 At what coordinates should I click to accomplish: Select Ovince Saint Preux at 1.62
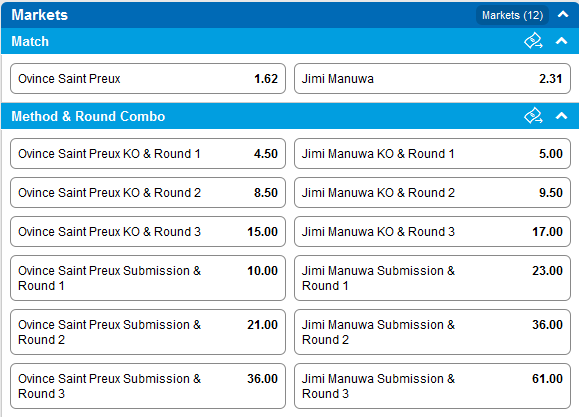point(148,78)
